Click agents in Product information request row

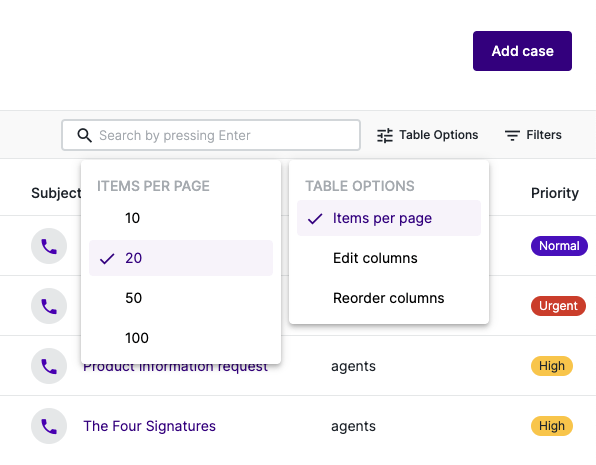click(x=353, y=366)
